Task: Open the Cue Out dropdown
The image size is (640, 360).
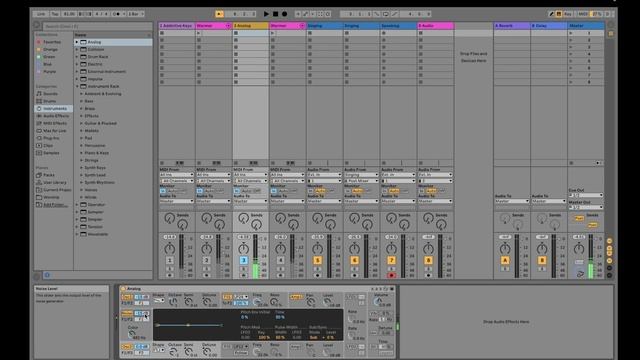Action: coord(586,196)
